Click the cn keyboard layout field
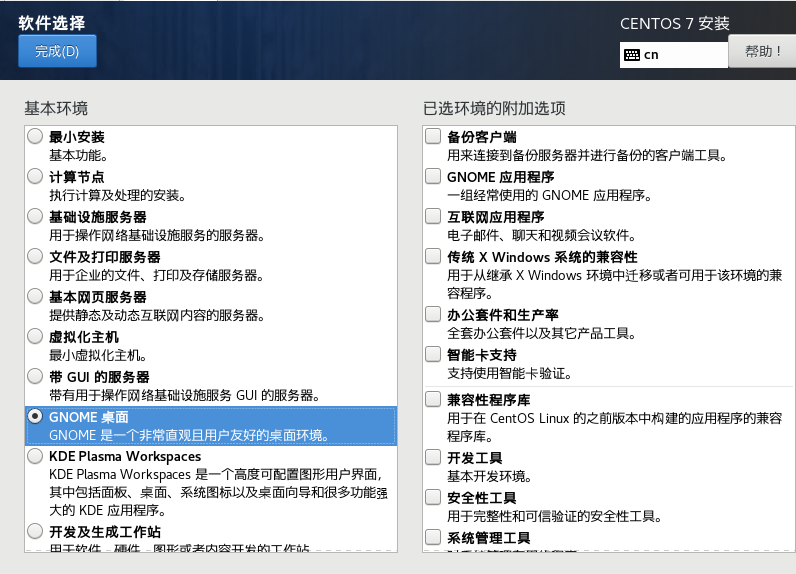This screenshot has height=574, width=796. 674,55
